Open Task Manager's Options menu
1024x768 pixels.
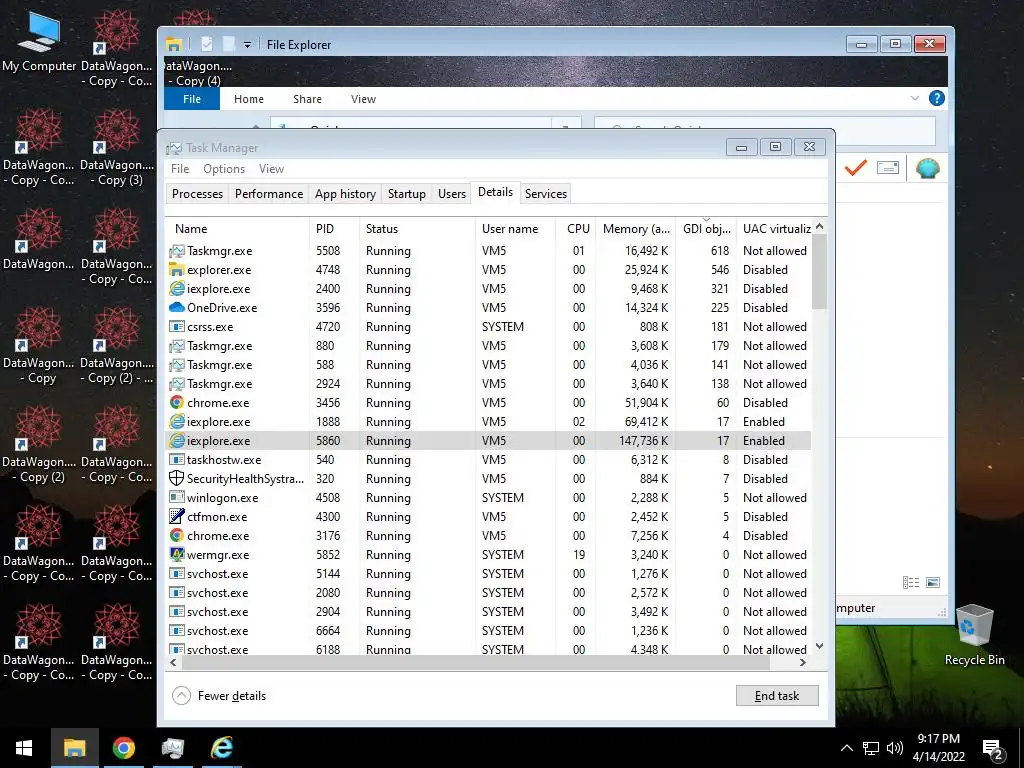[224, 168]
